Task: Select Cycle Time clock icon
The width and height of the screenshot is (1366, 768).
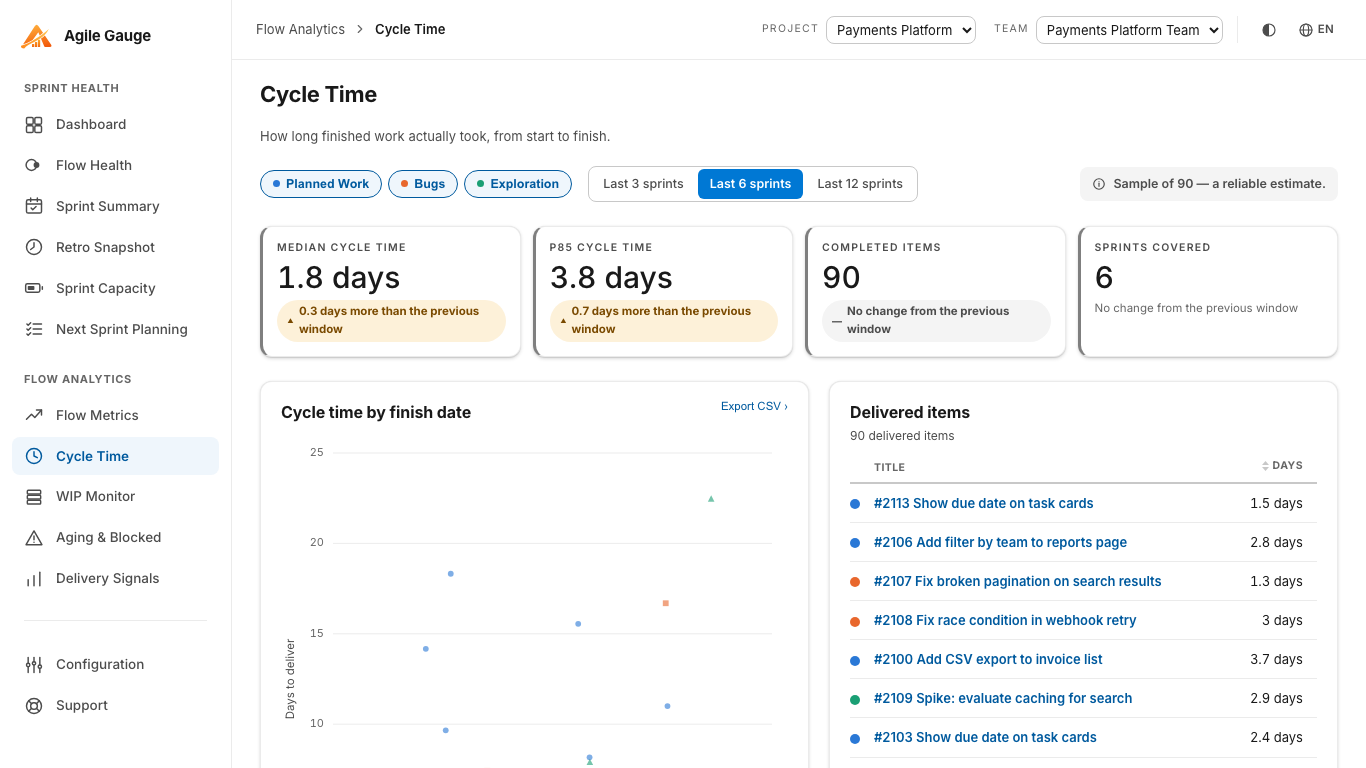Action: (x=34, y=456)
